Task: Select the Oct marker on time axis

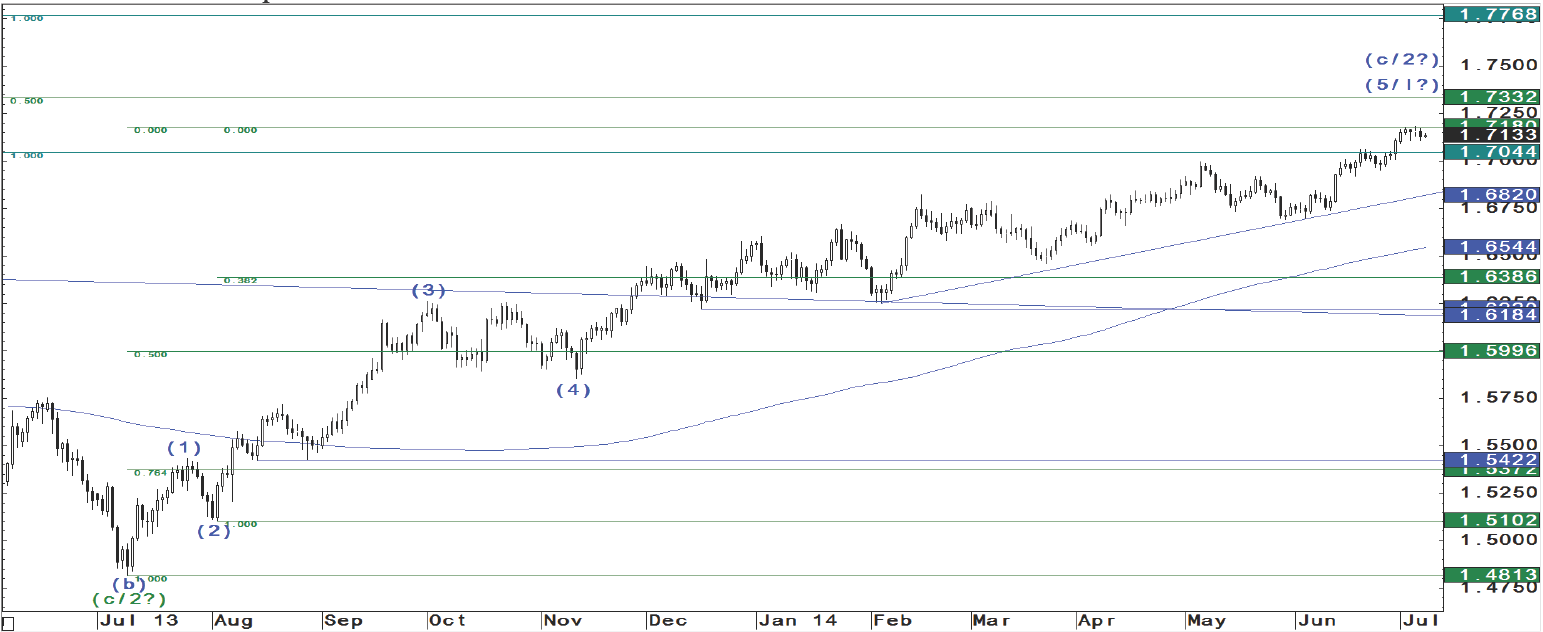Action: pyautogui.click(x=447, y=621)
